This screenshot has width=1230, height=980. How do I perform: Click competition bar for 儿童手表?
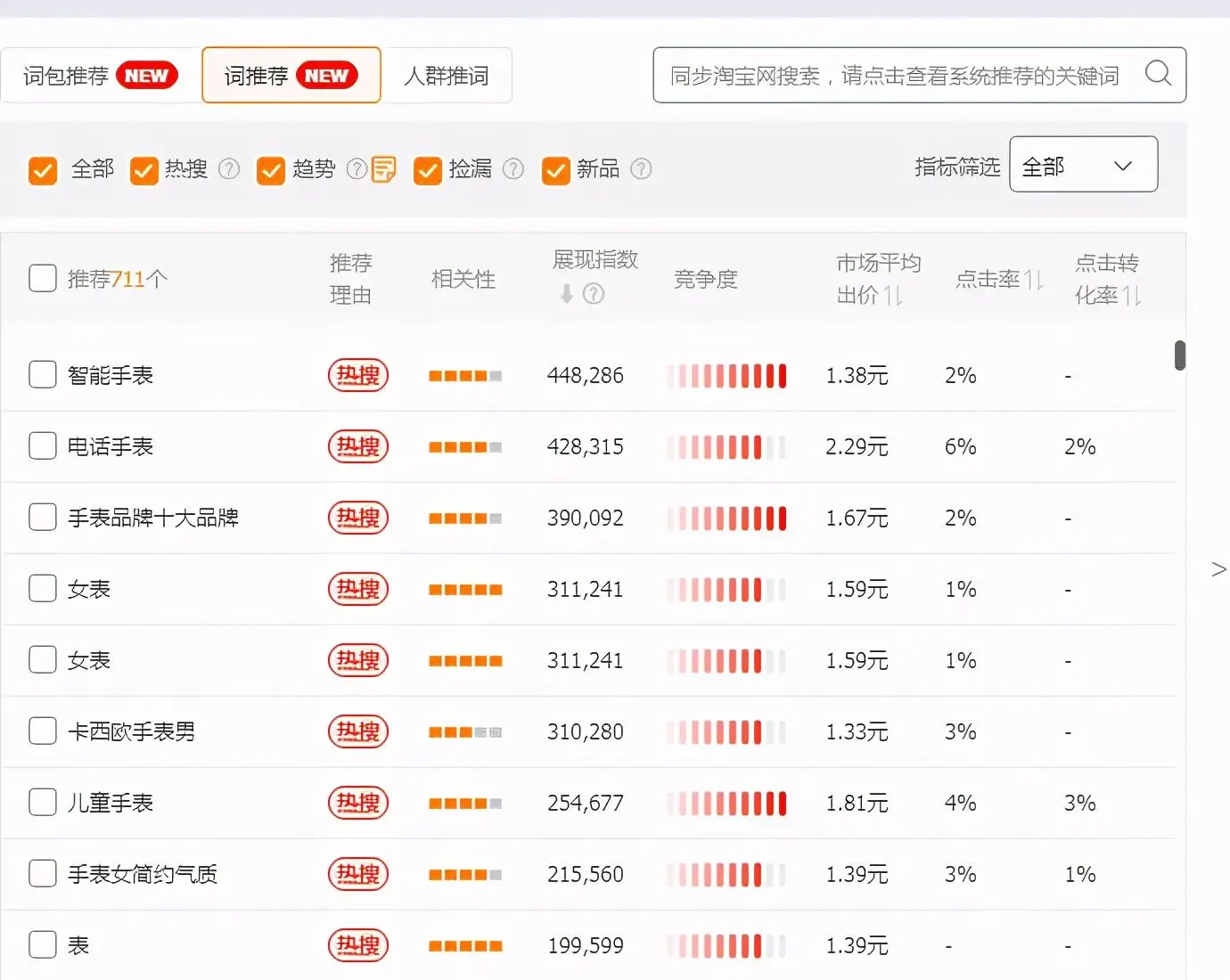[726, 803]
